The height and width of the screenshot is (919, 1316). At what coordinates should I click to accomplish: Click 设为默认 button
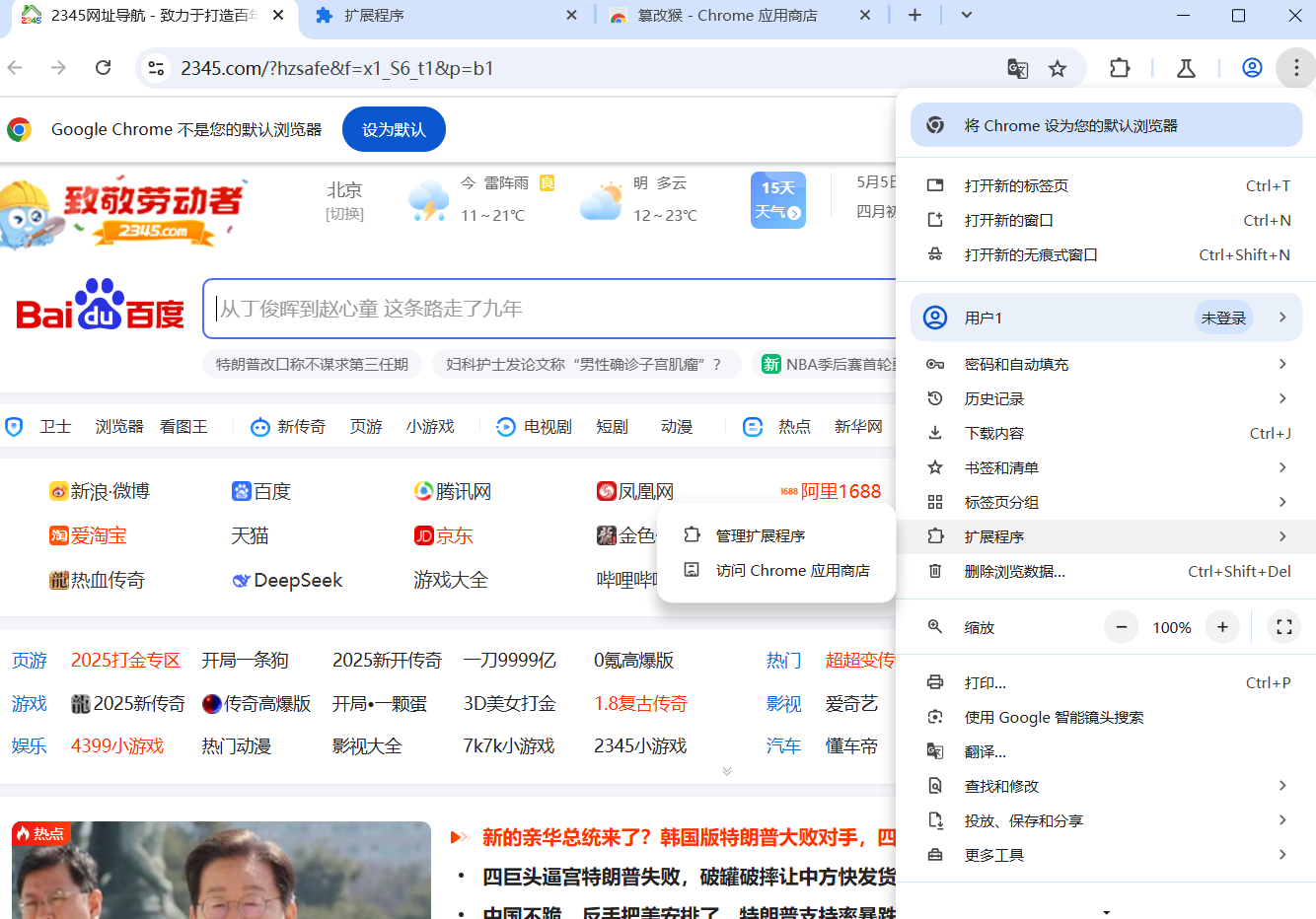(394, 129)
